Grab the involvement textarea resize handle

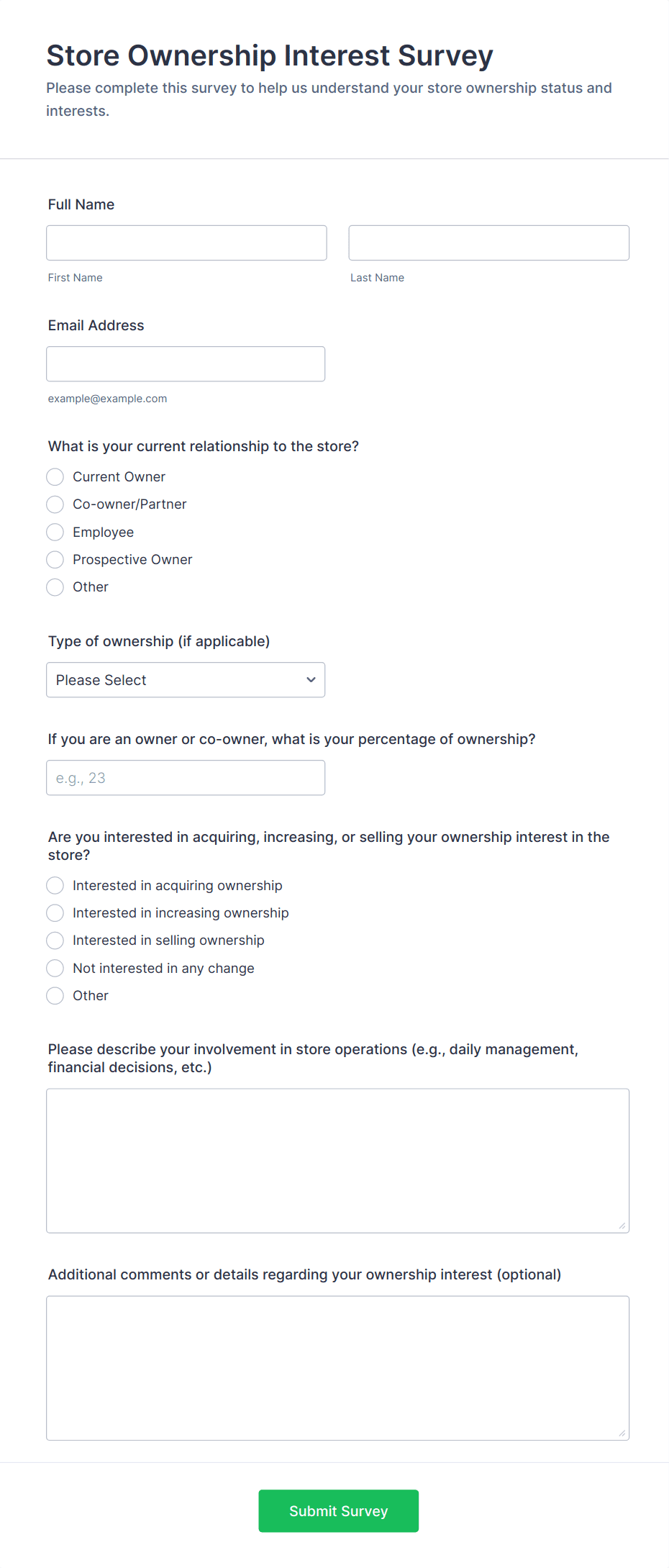point(622,1225)
